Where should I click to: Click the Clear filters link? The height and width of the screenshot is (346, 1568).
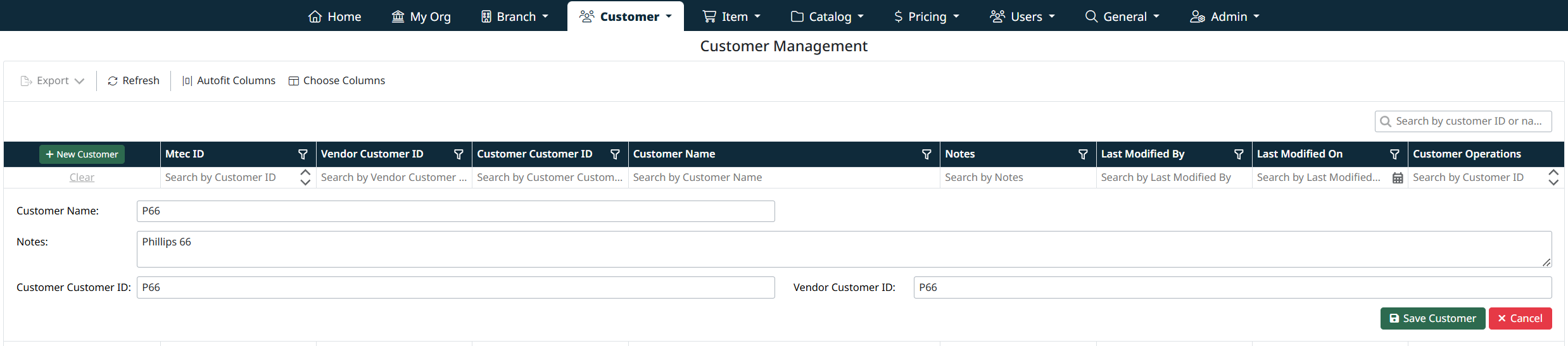(82, 178)
